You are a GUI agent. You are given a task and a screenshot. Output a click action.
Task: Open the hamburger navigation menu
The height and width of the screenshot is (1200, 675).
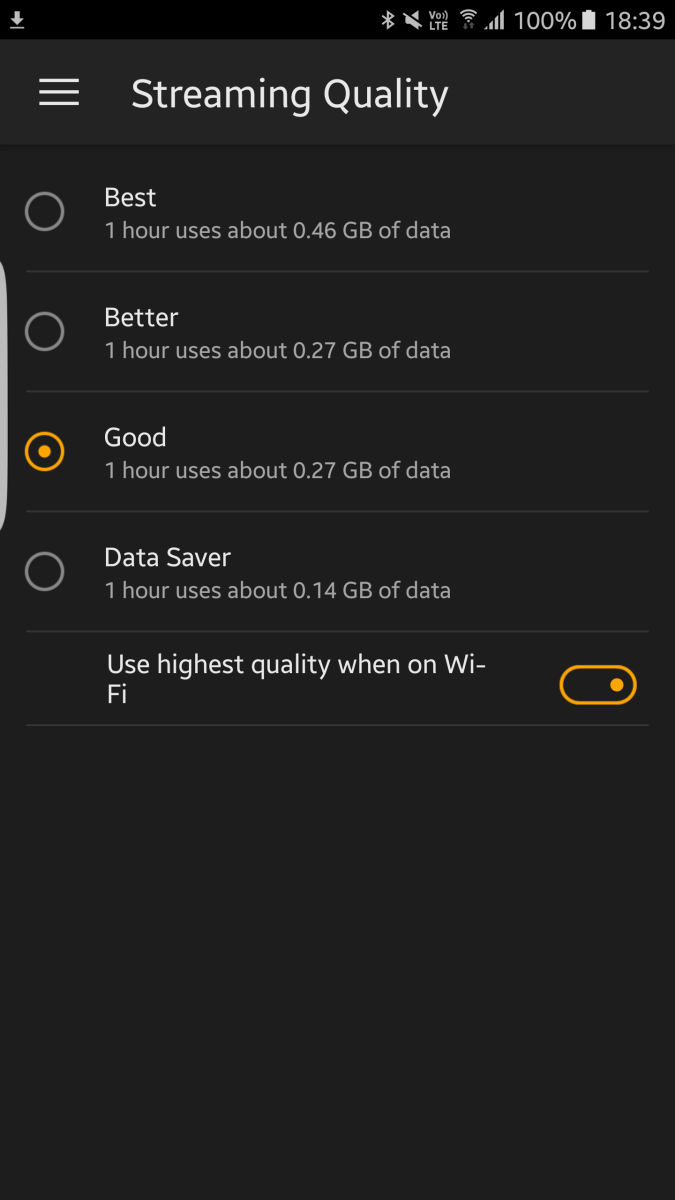(x=59, y=93)
